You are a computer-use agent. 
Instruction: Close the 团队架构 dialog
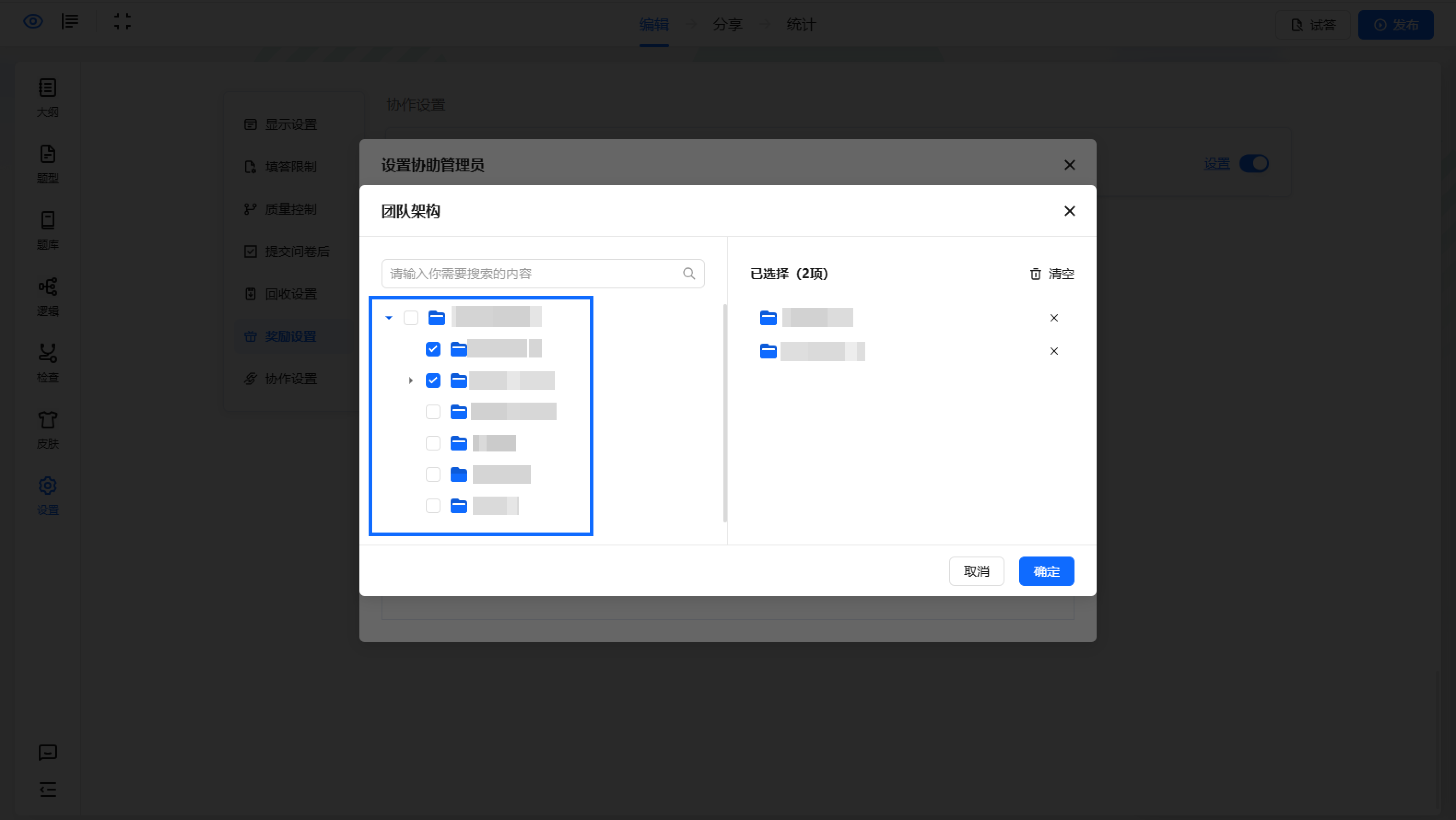coord(1069,211)
